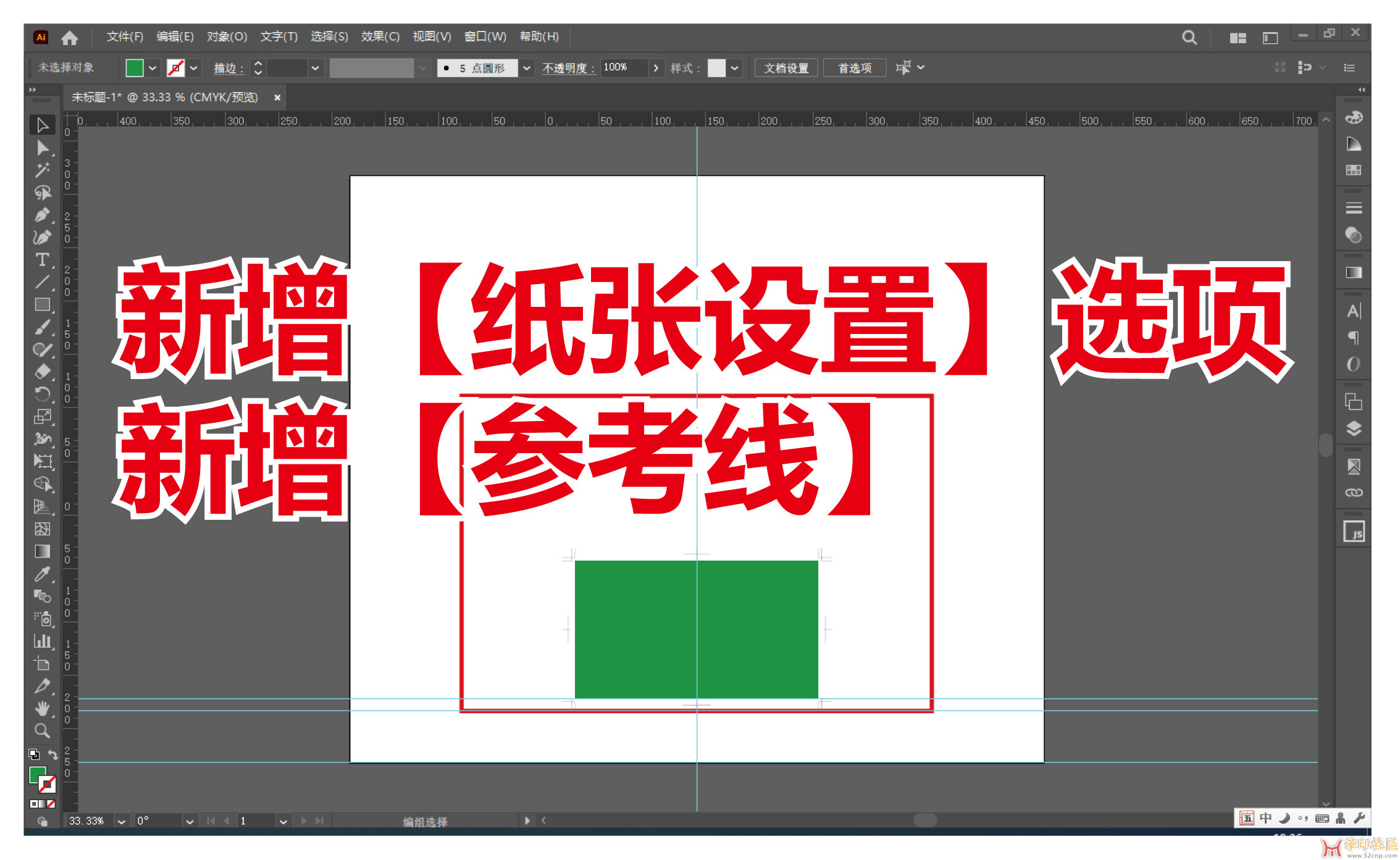Select the Eyedropper tool
This screenshot has height=860, width=1400.
click(42, 574)
